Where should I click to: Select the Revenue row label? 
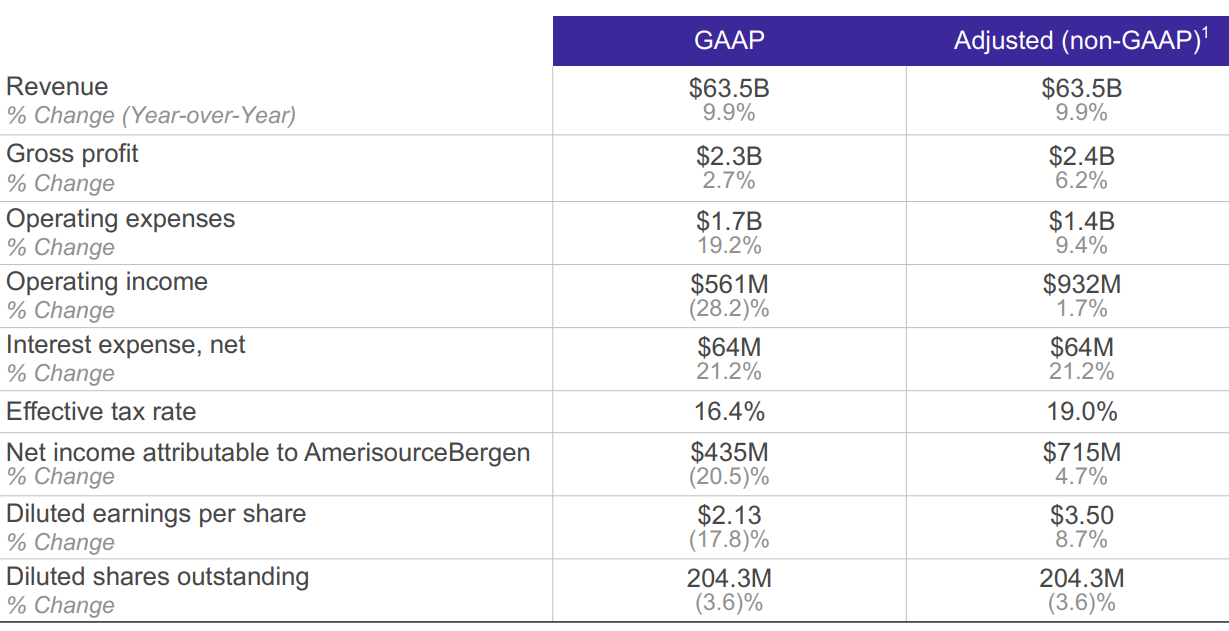57,87
